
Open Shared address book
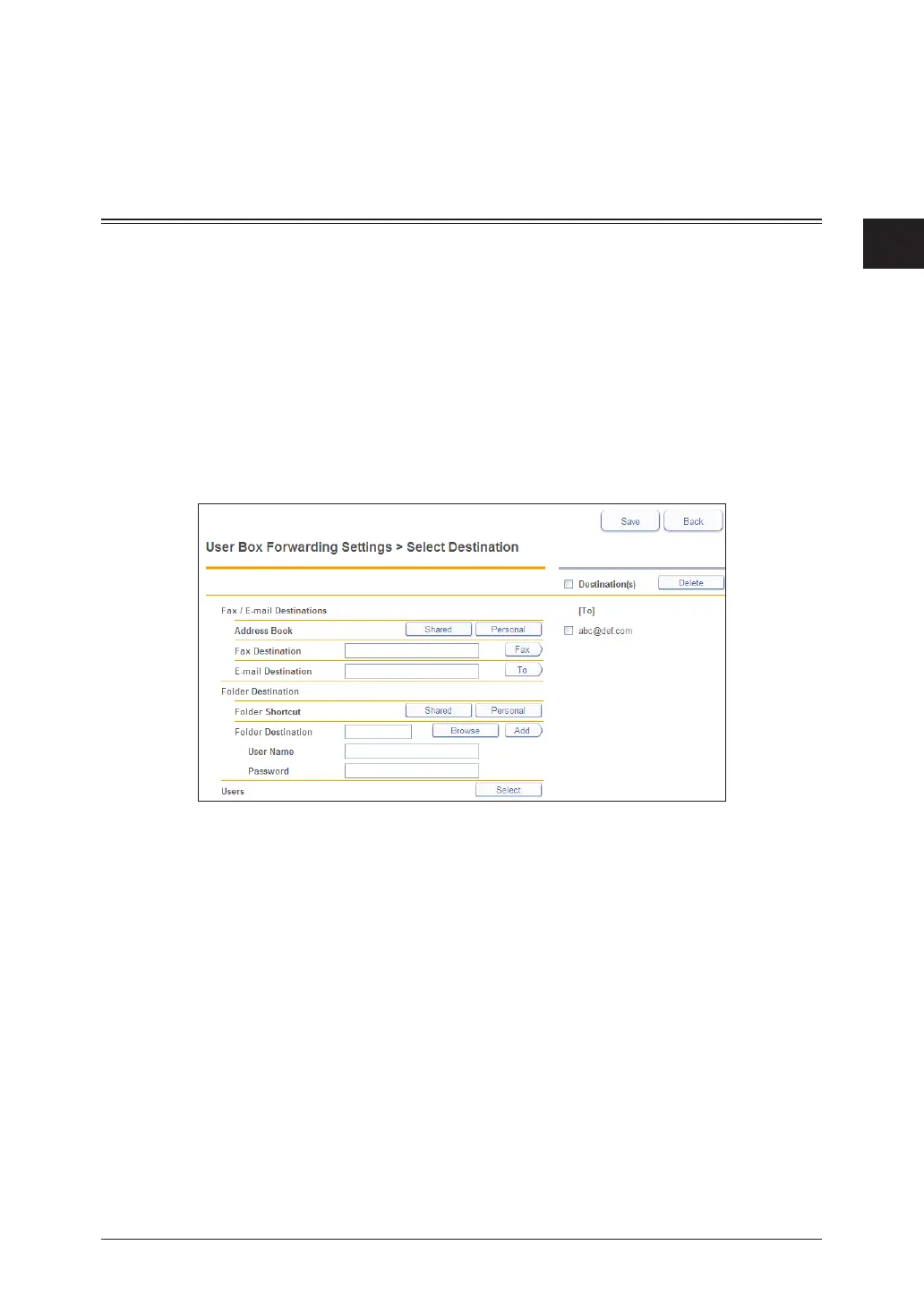click(x=438, y=630)
